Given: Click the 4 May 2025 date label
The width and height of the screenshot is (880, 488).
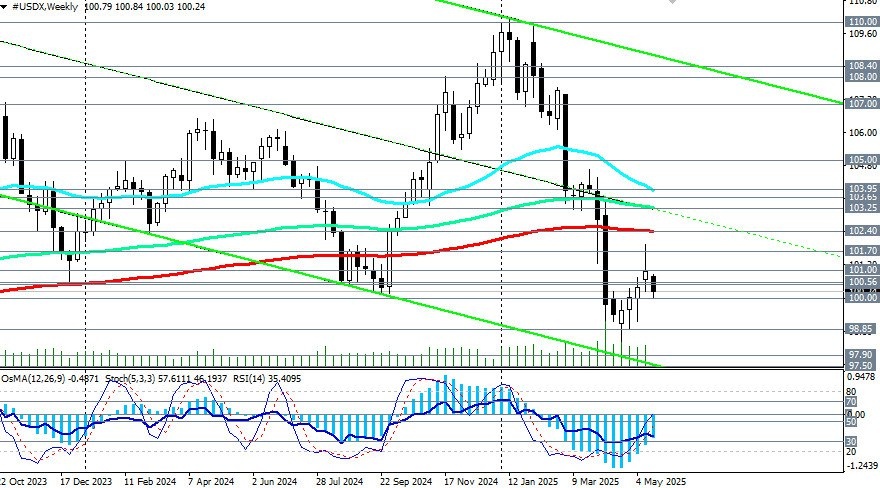Looking at the screenshot, I should pos(661,481).
